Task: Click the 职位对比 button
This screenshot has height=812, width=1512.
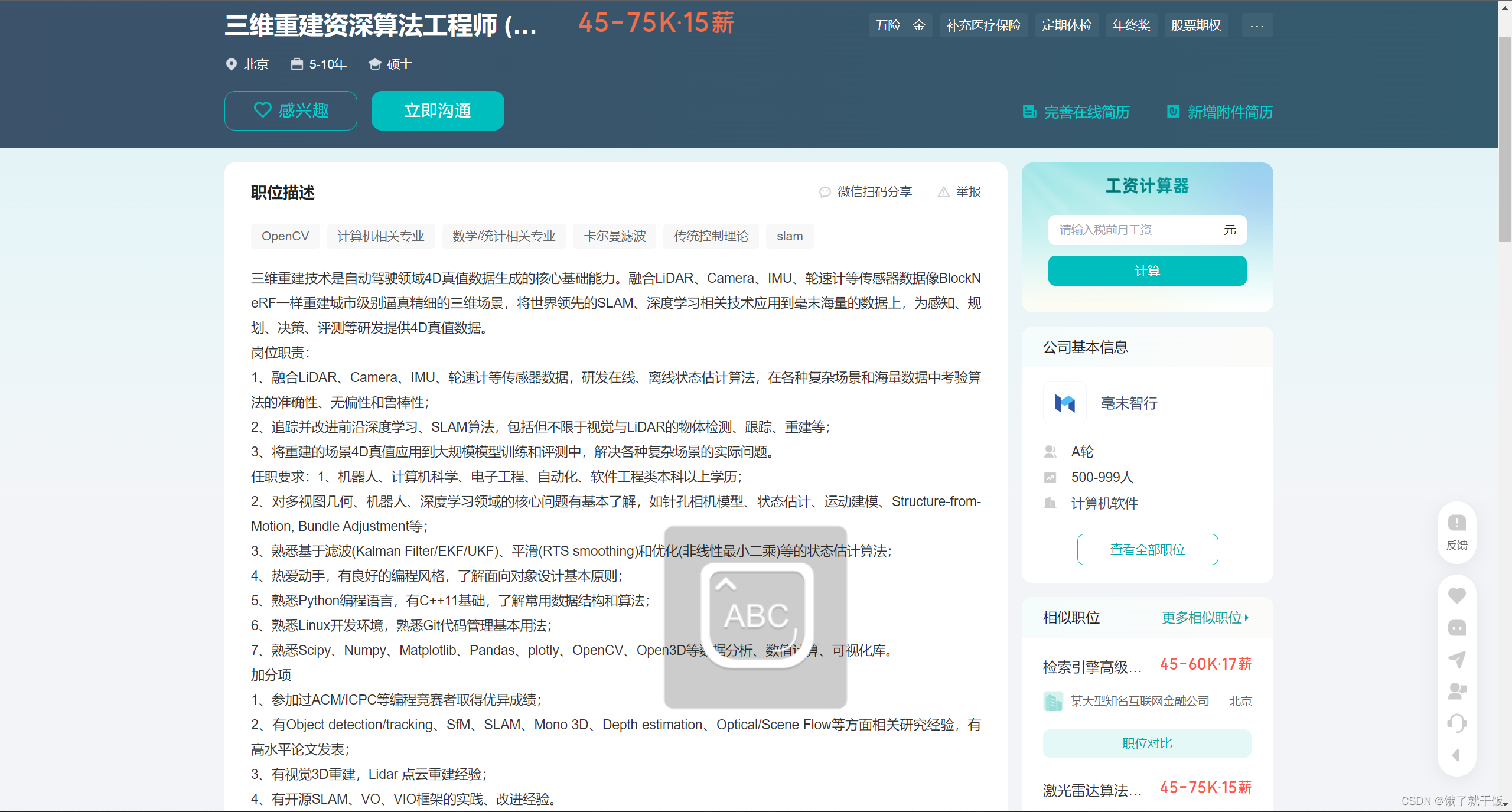Action: tap(1147, 743)
